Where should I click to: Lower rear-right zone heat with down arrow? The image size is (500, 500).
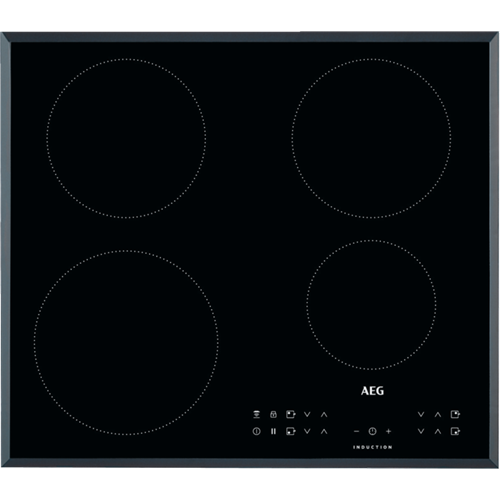point(421,414)
